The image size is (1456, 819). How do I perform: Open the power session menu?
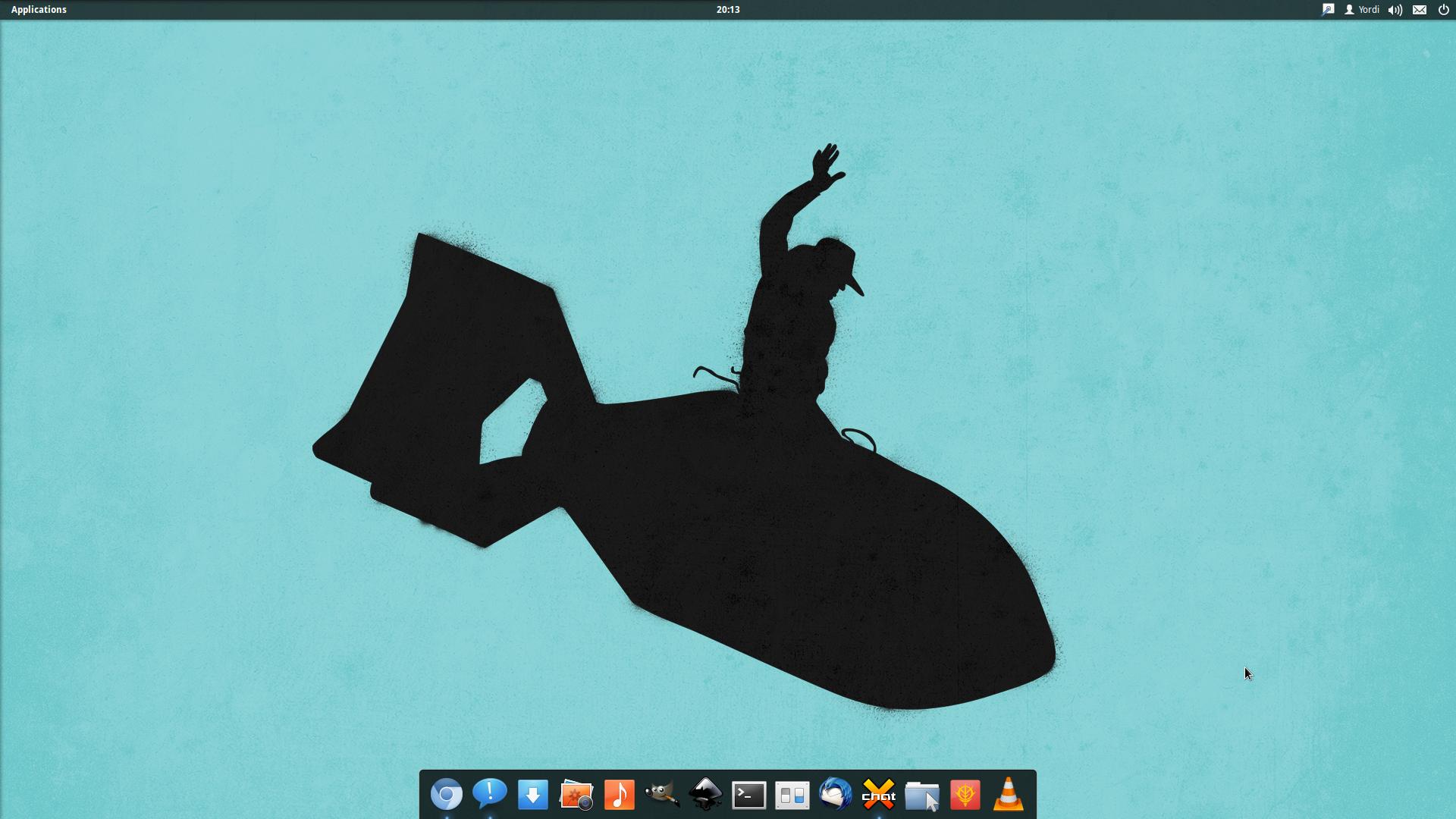point(1444,10)
